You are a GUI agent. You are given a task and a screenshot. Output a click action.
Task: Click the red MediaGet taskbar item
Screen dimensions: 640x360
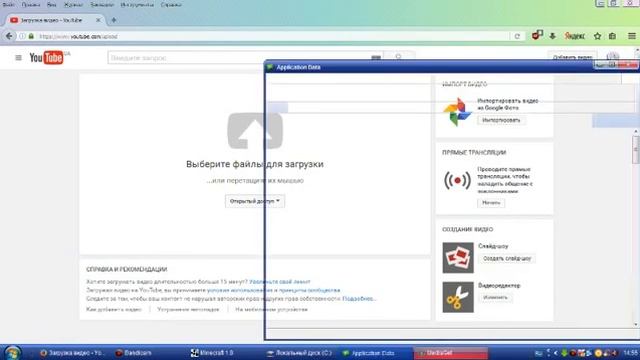[x=451, y=353]
